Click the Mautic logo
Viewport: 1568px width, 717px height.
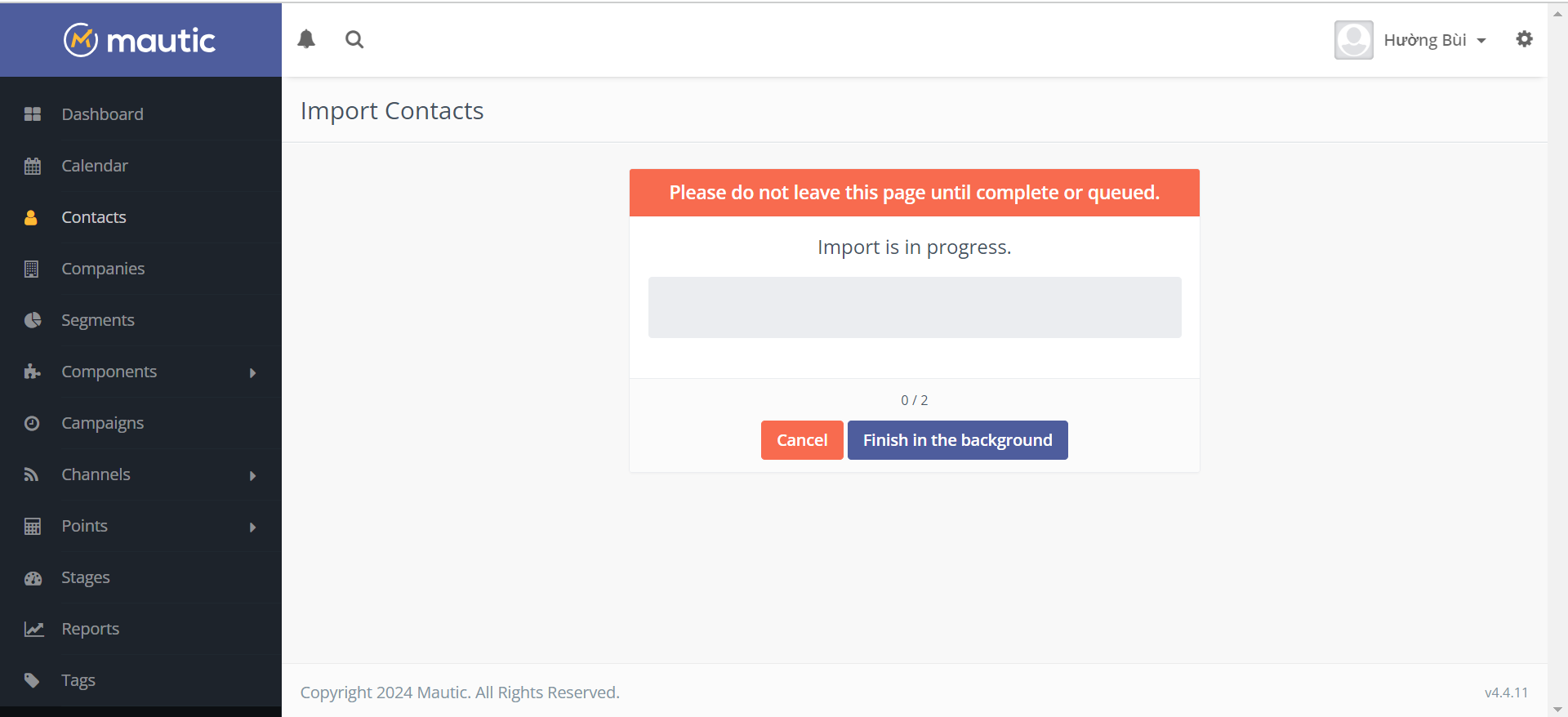tap(140, 40)
